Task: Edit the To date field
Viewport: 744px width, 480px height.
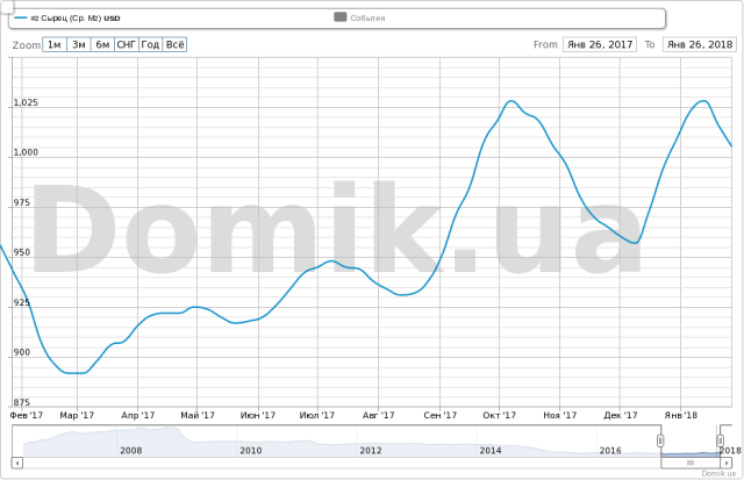Action: [x=699, y=45]
